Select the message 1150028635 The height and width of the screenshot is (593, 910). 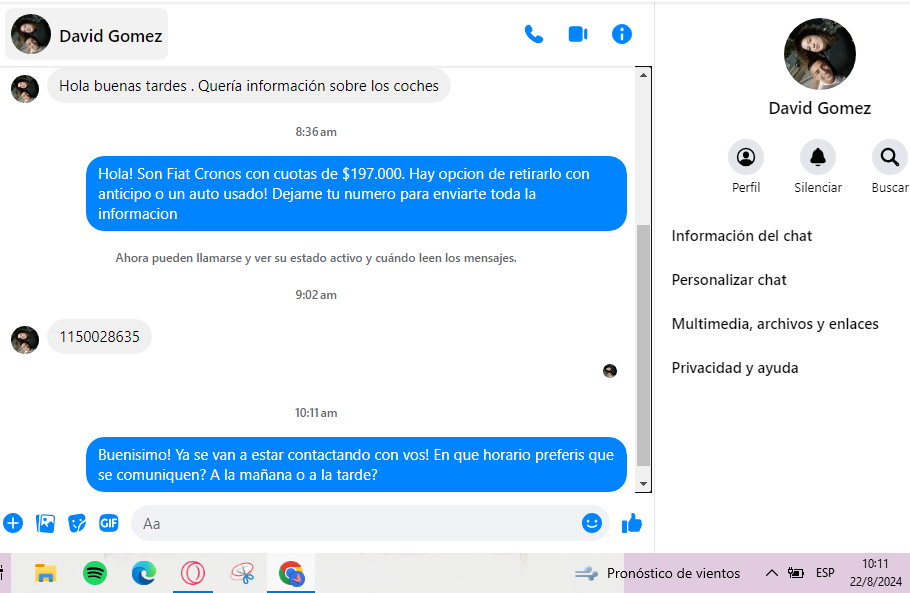(x=99, y=337)
